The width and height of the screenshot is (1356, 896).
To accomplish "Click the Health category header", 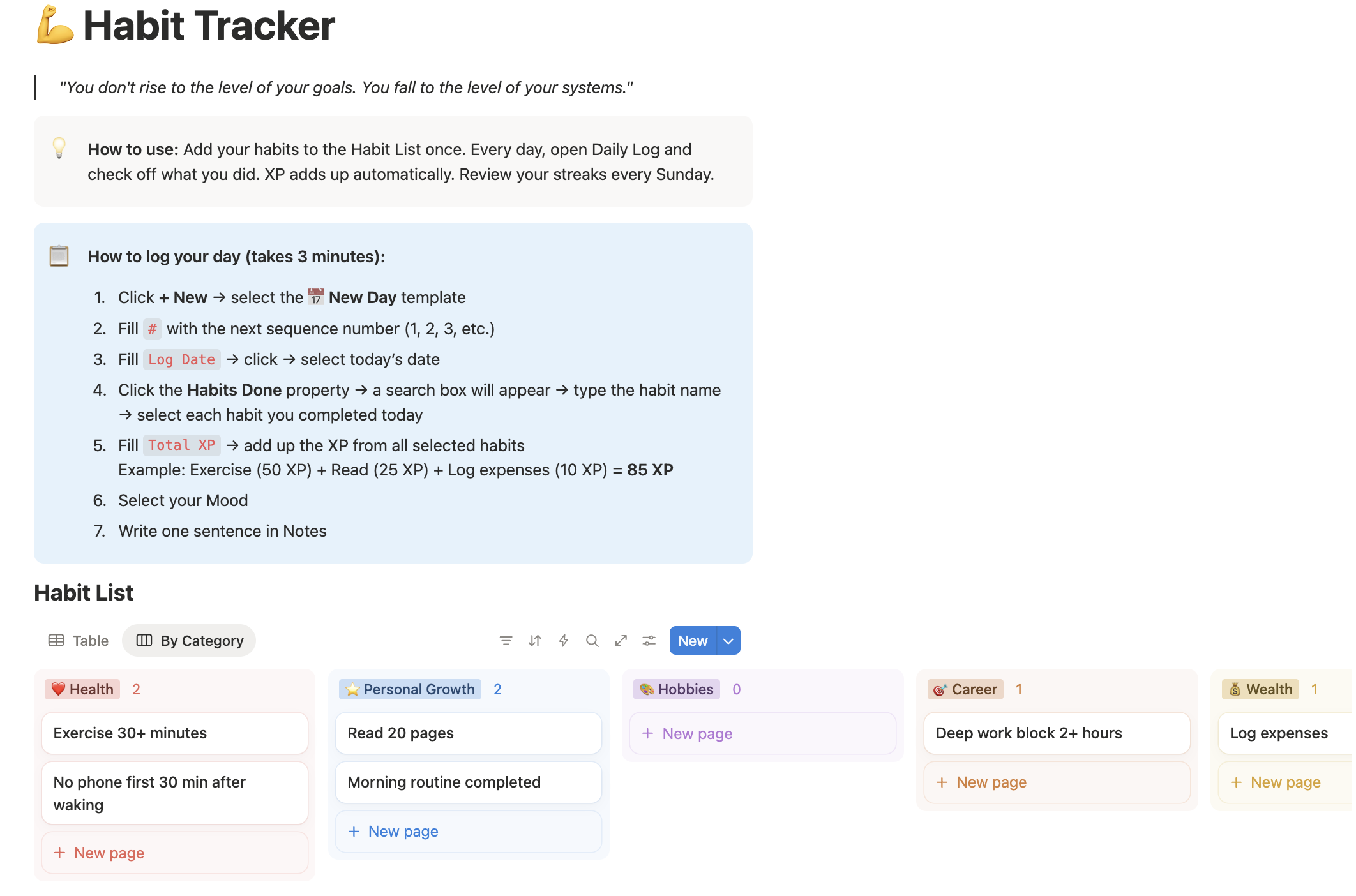I will tap(82, 689).
